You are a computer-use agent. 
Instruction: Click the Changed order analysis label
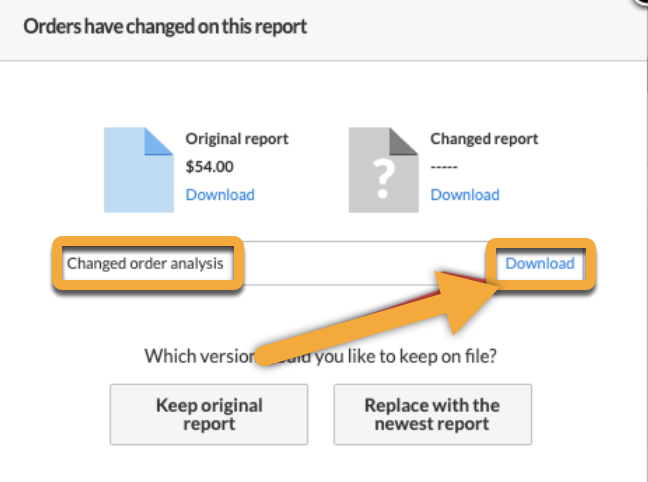[145, 264]
